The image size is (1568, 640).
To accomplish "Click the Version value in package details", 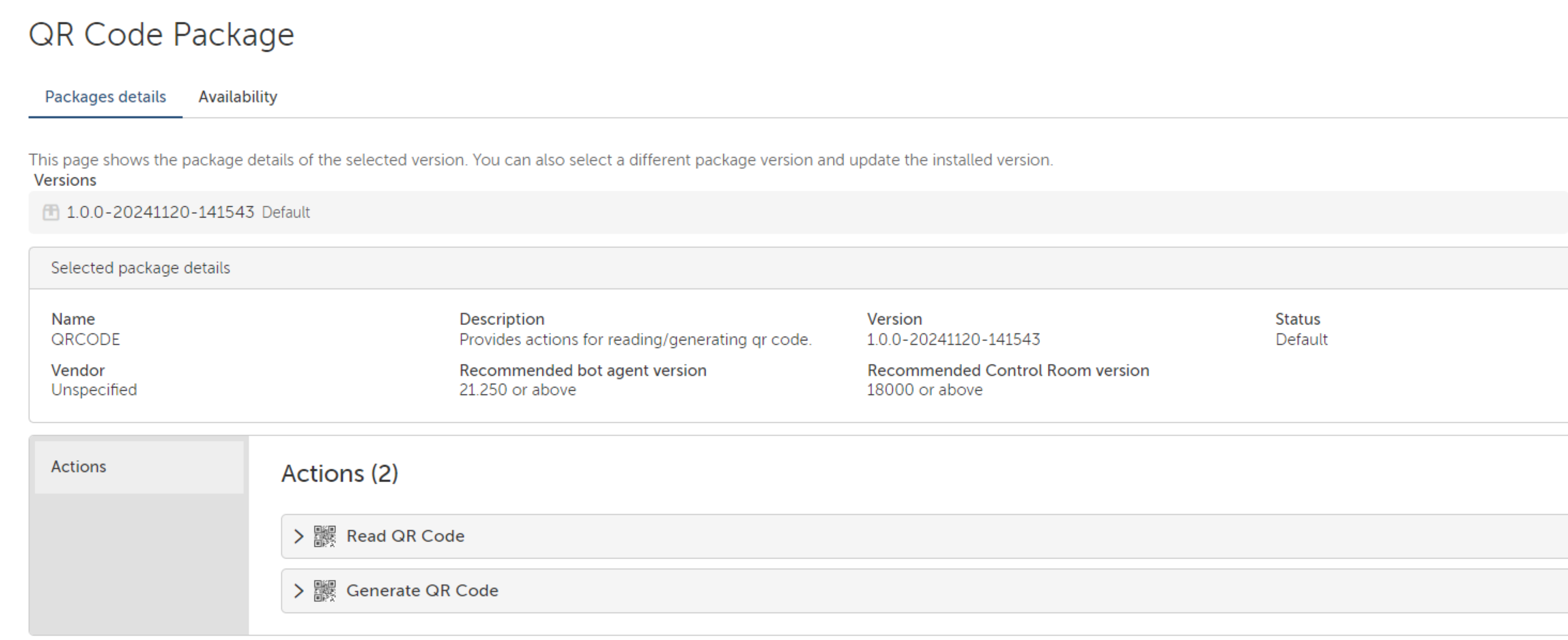I will [953, 339].
